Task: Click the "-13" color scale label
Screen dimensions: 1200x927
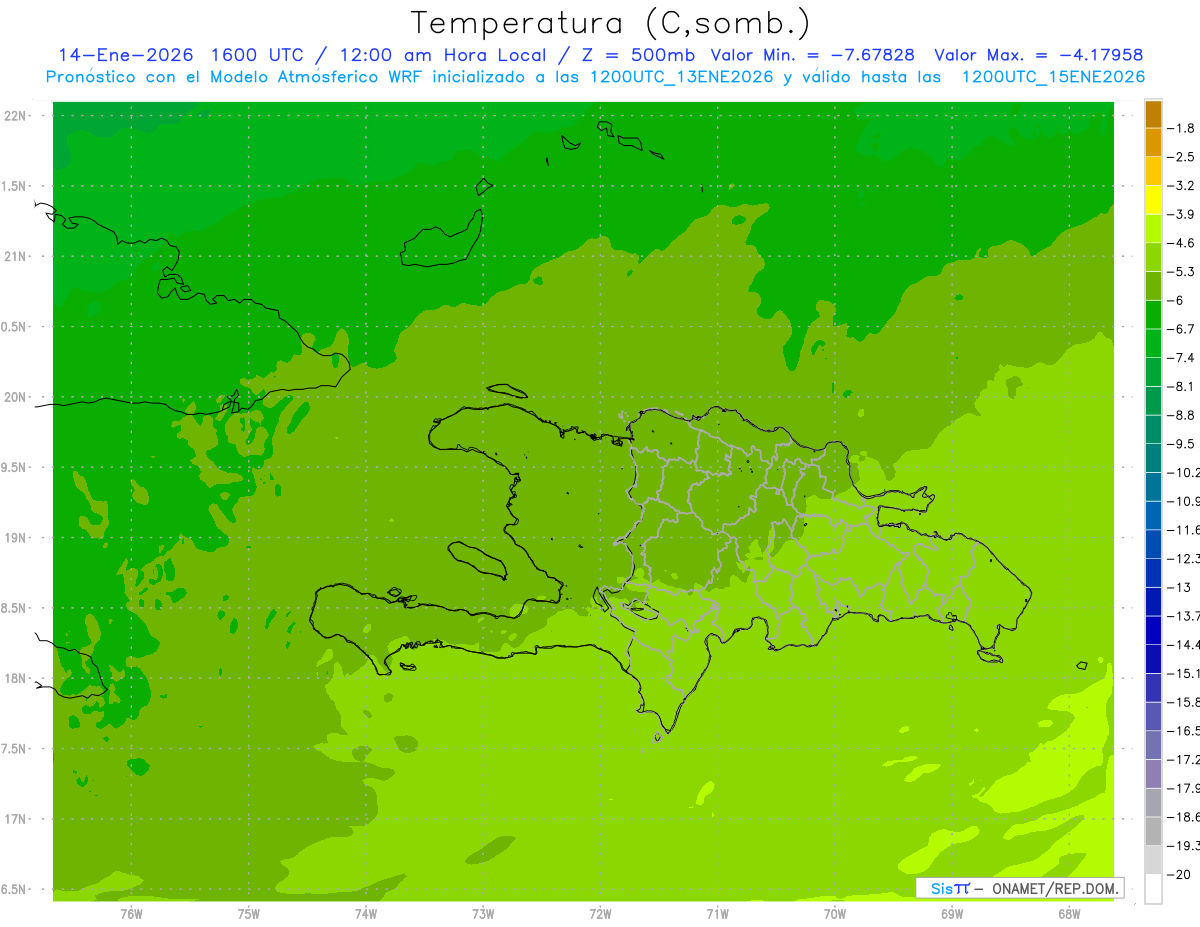Action: click(1180, 587)
